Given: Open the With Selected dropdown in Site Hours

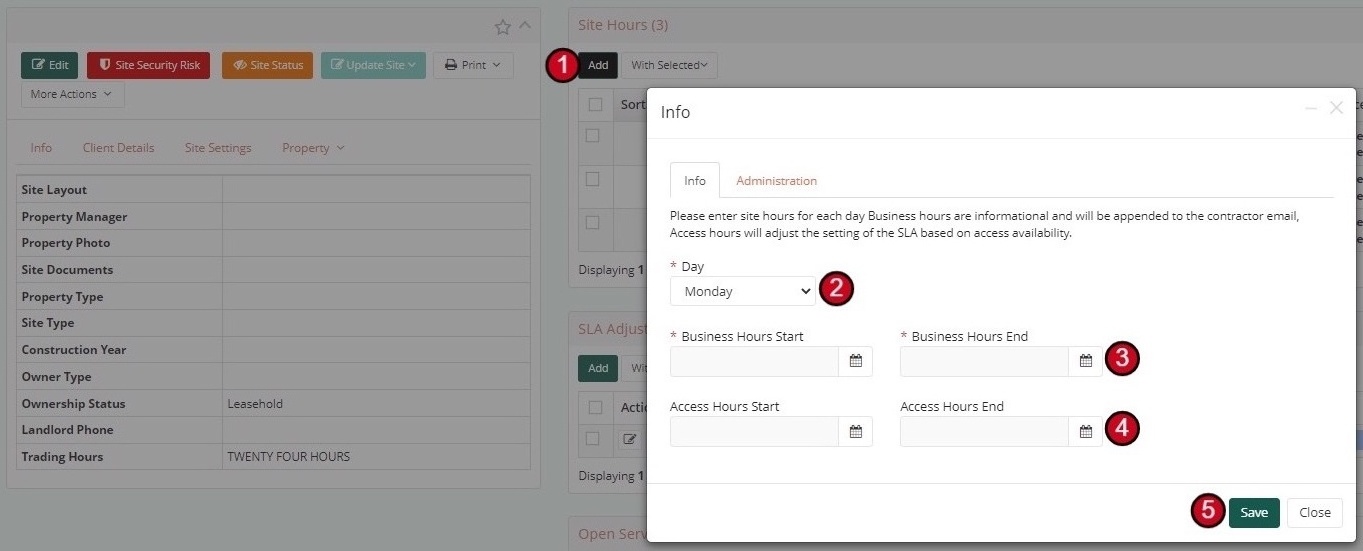Looking at the screenshot, I should coord(669,65).
